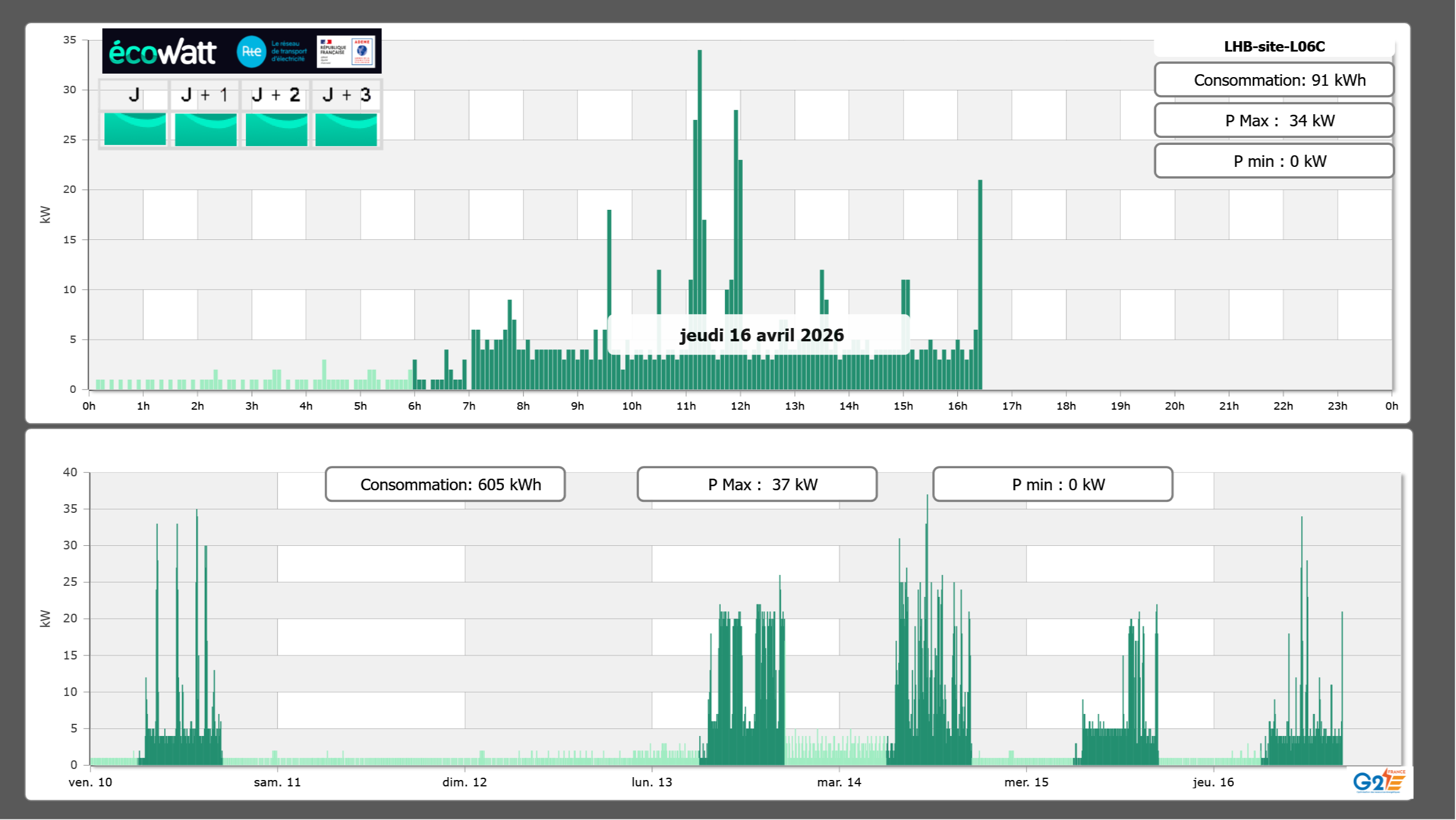The width and height of the screenshot is (1456, 820).
Task: Click the jeudi 16 avril 2026 date label
Action: pos(761,335)
